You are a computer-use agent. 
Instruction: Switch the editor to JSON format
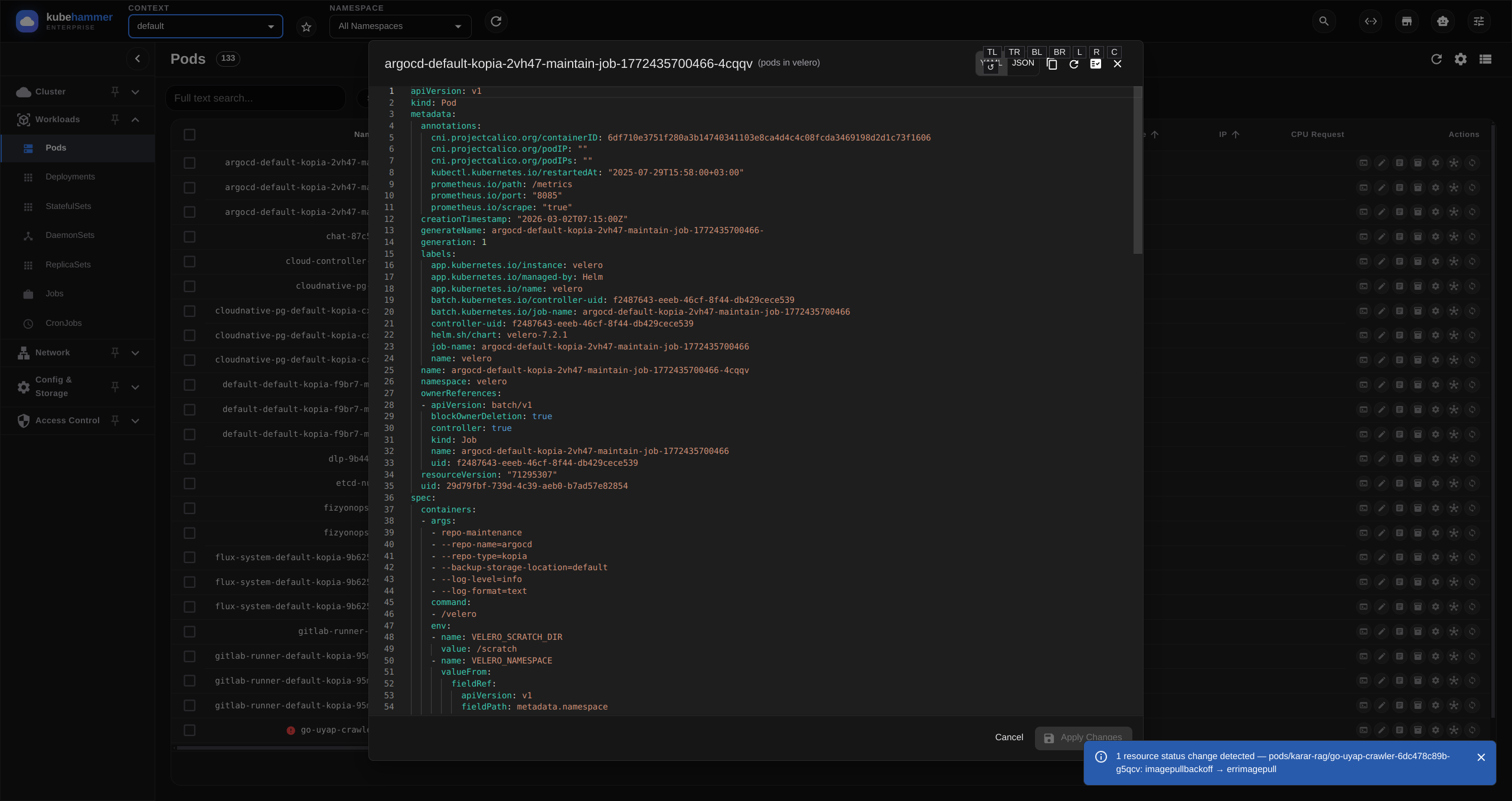(x=1023, y=63)
